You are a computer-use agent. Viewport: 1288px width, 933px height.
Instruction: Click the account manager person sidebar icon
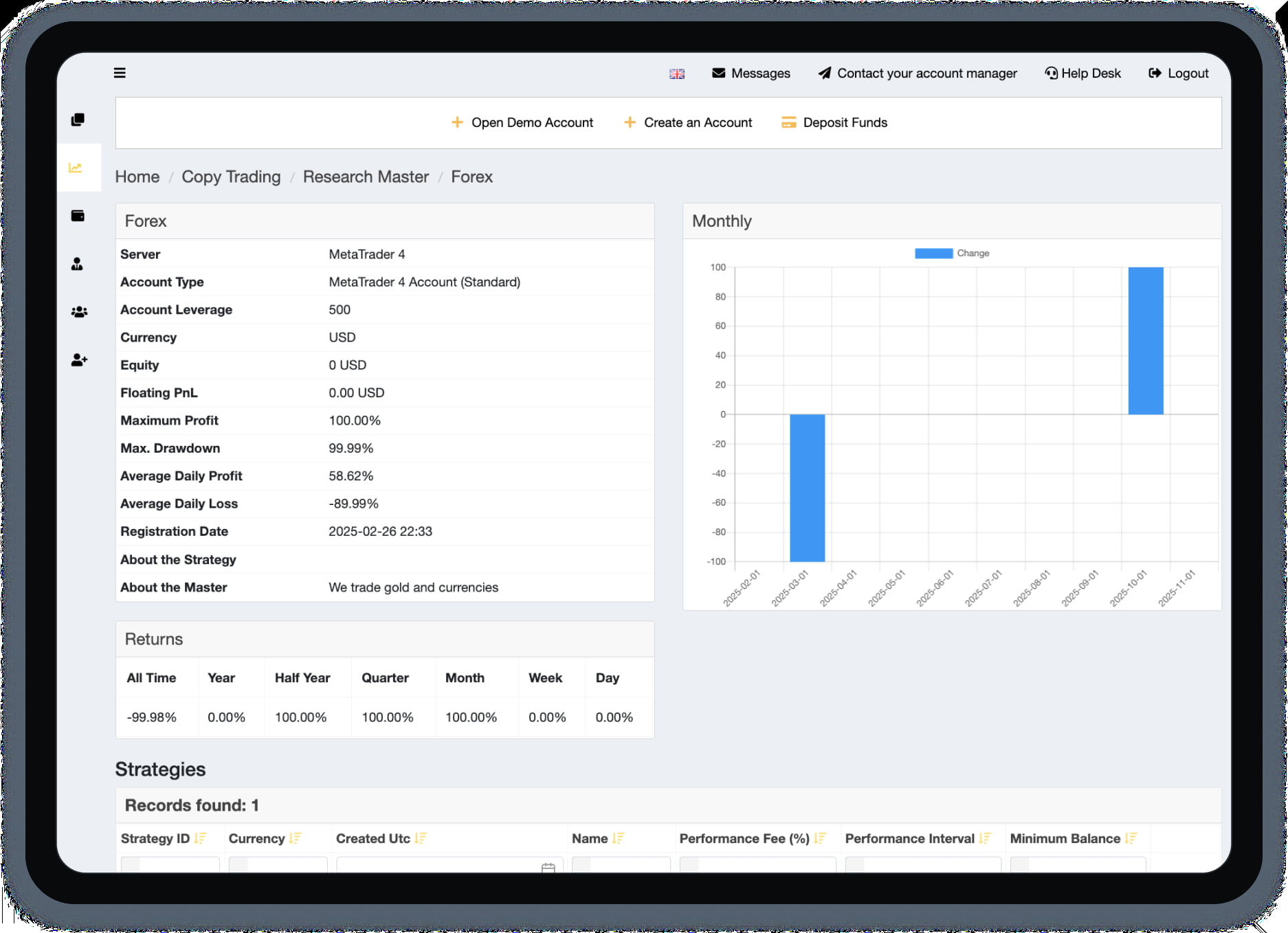coord(78,263)
